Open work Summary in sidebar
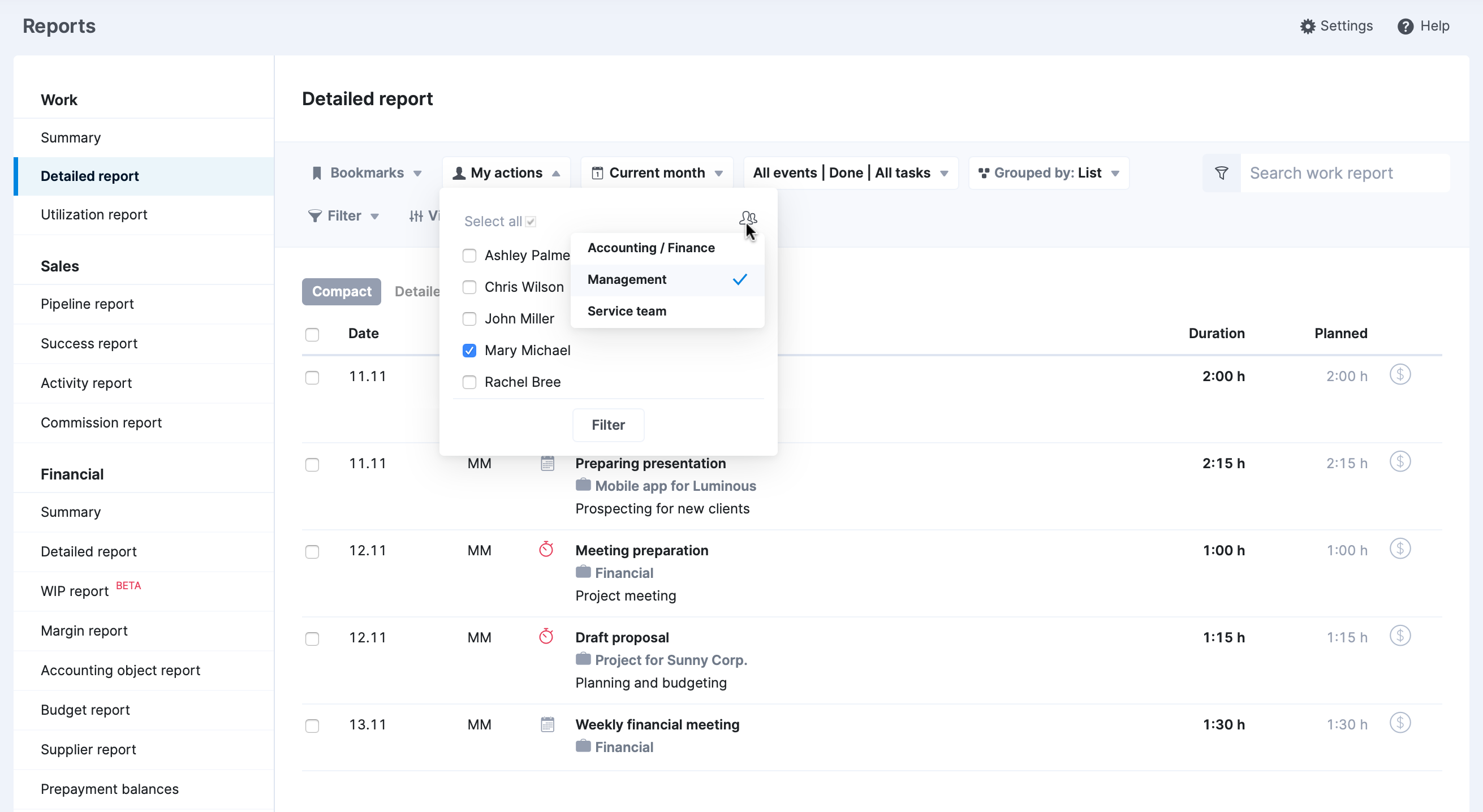The image size is (1483, 812). [143, 137]
